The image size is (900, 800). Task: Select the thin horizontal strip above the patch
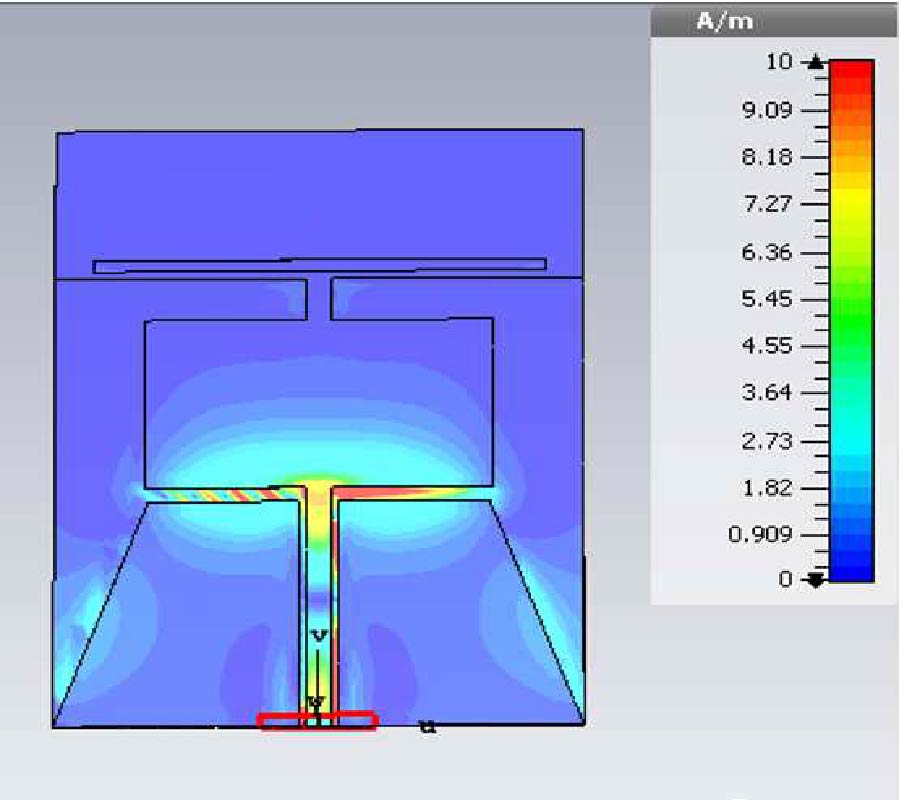tap(319, 265)
